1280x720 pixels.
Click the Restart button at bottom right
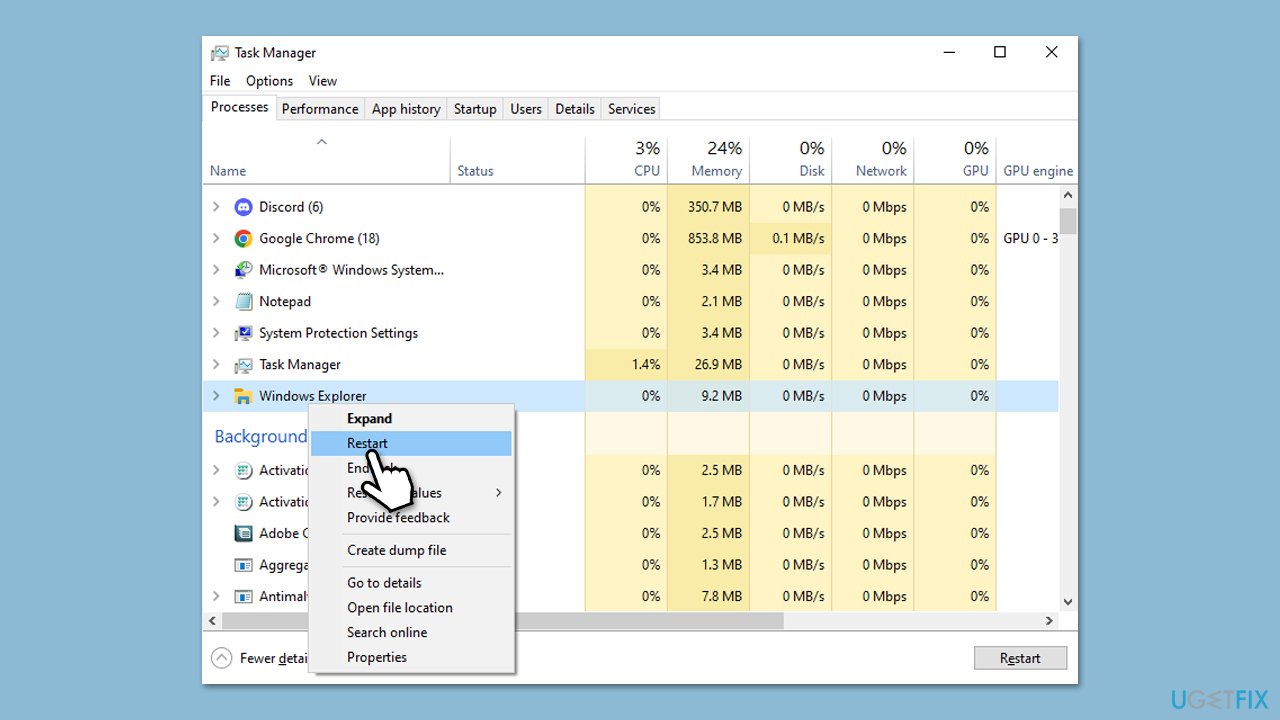point(1020,658)
